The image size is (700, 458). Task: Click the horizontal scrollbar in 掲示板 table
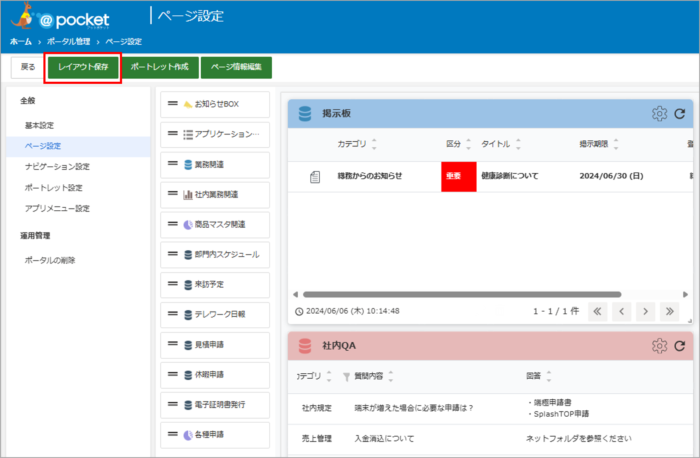tap(462, 295)
